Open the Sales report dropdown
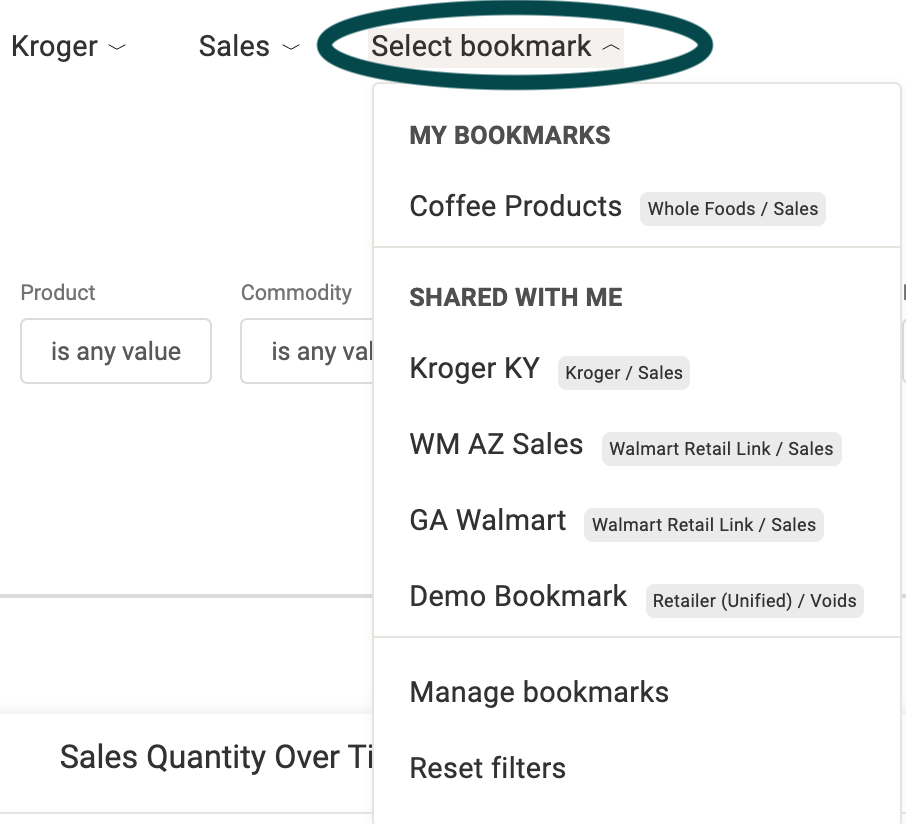 click(249, 46)
